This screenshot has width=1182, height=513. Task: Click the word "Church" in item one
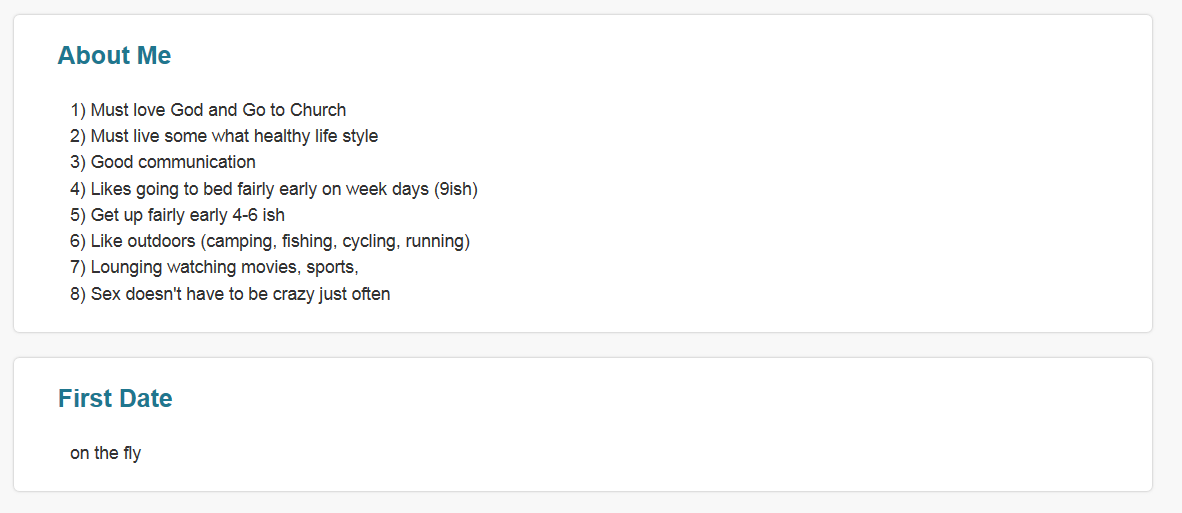pos(318,110)
